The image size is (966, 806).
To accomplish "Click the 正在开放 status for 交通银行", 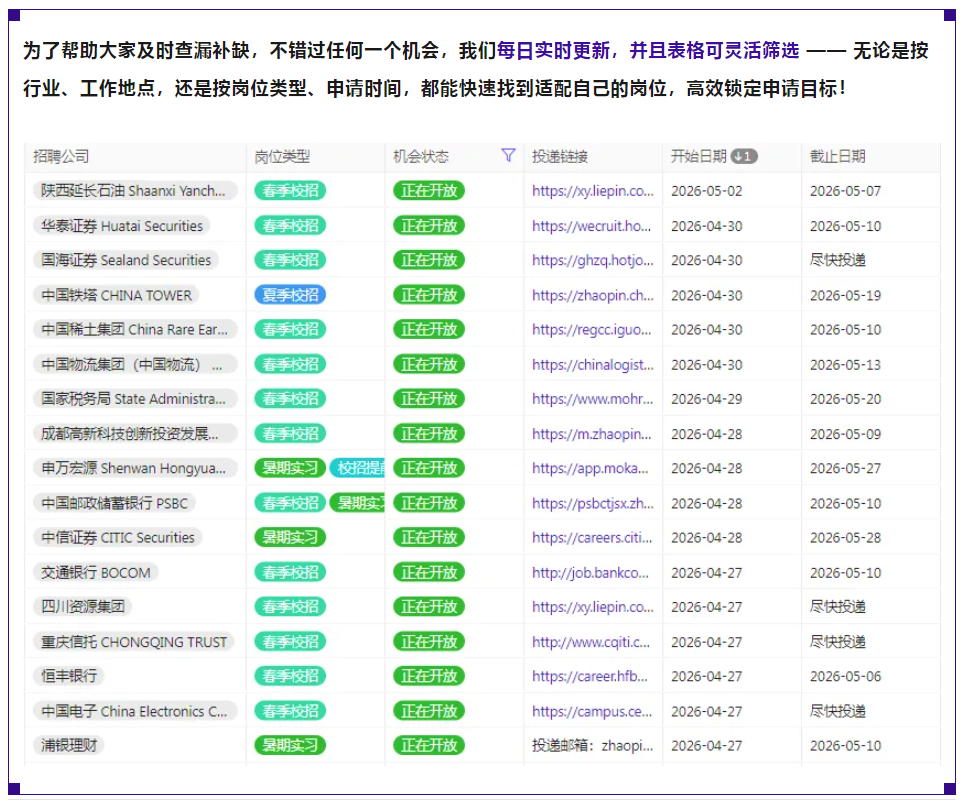I will click(x=429, y=572).
